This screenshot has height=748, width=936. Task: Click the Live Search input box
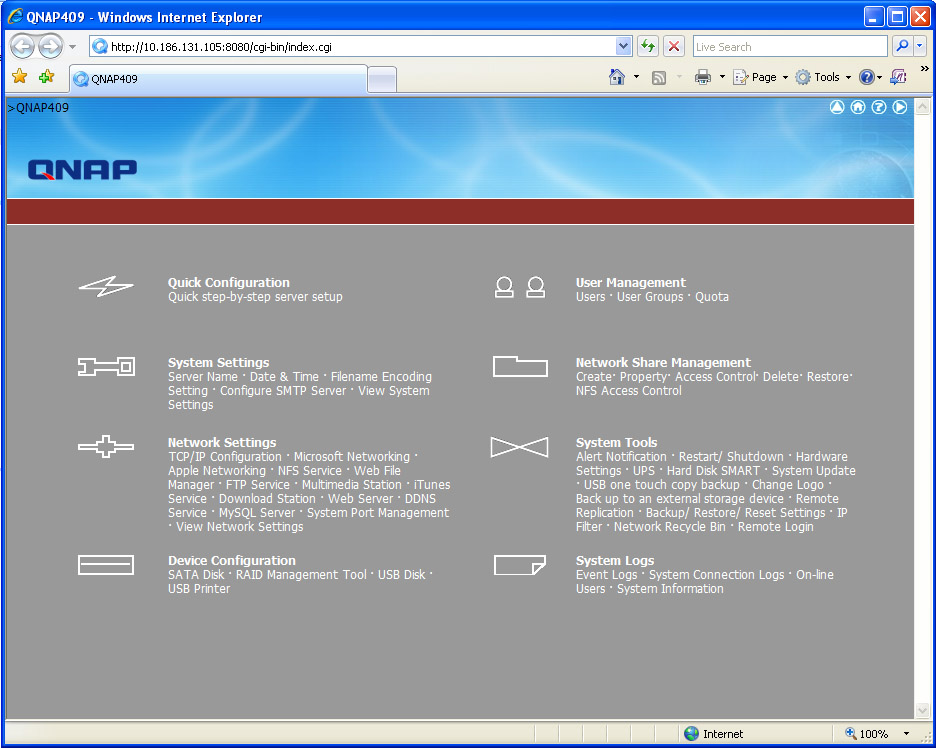pyautogui.click(x=790, y=47)
